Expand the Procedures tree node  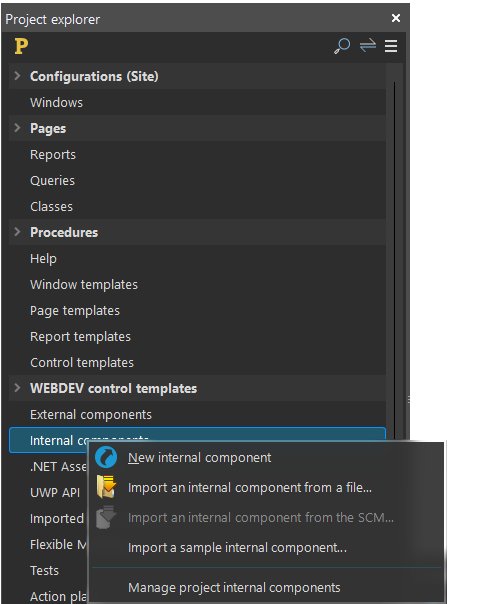pyautogui.click(x=17, y=232)
